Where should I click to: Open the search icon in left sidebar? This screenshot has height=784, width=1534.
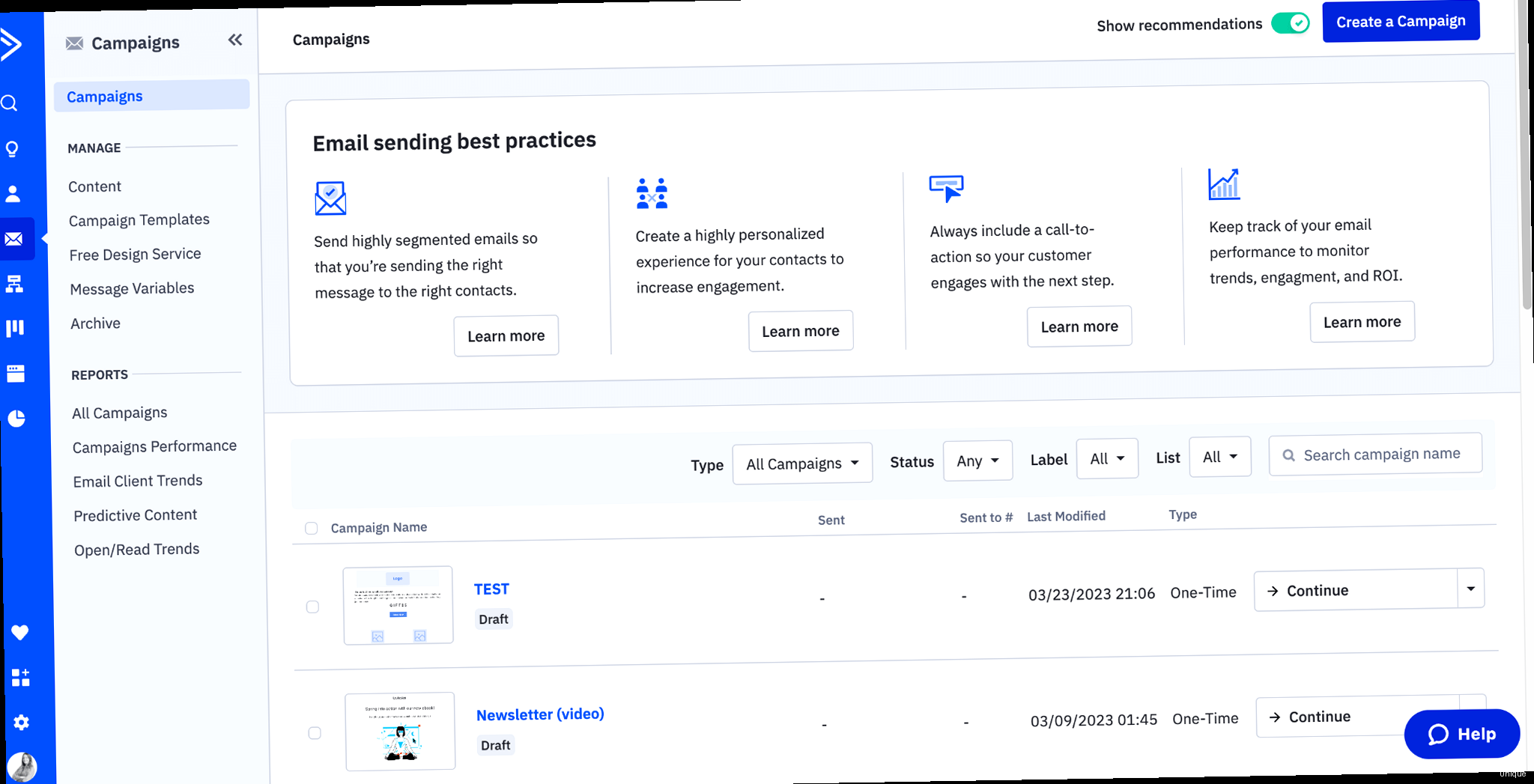(10, 103)
